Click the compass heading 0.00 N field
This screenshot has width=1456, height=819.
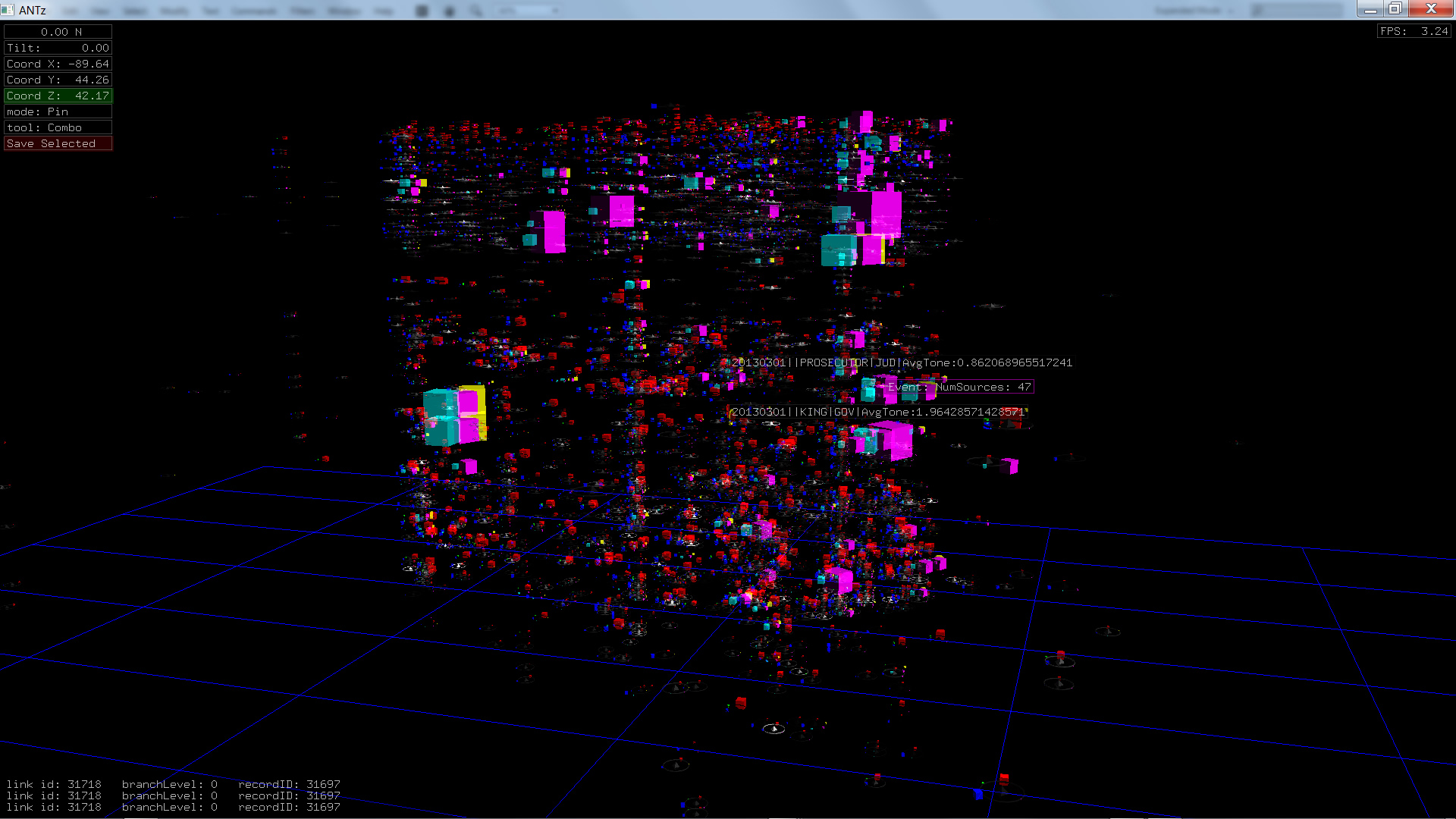click(x=58, y=32)
